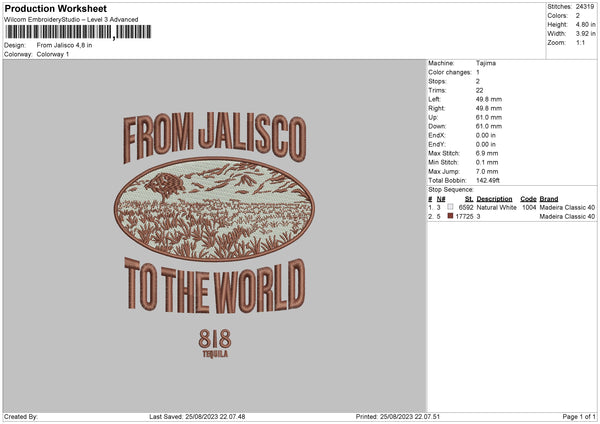The width and height of the screenshot is (600, 424).
Task: Click the 'TO THE WORLD' embroidered text
Action: (214, 285)
